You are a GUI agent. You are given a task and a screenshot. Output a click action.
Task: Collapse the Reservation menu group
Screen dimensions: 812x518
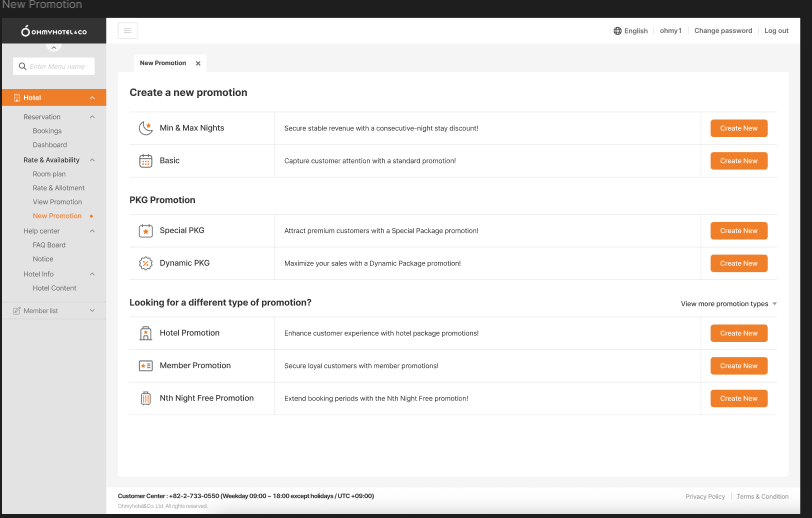pos(92,117)
